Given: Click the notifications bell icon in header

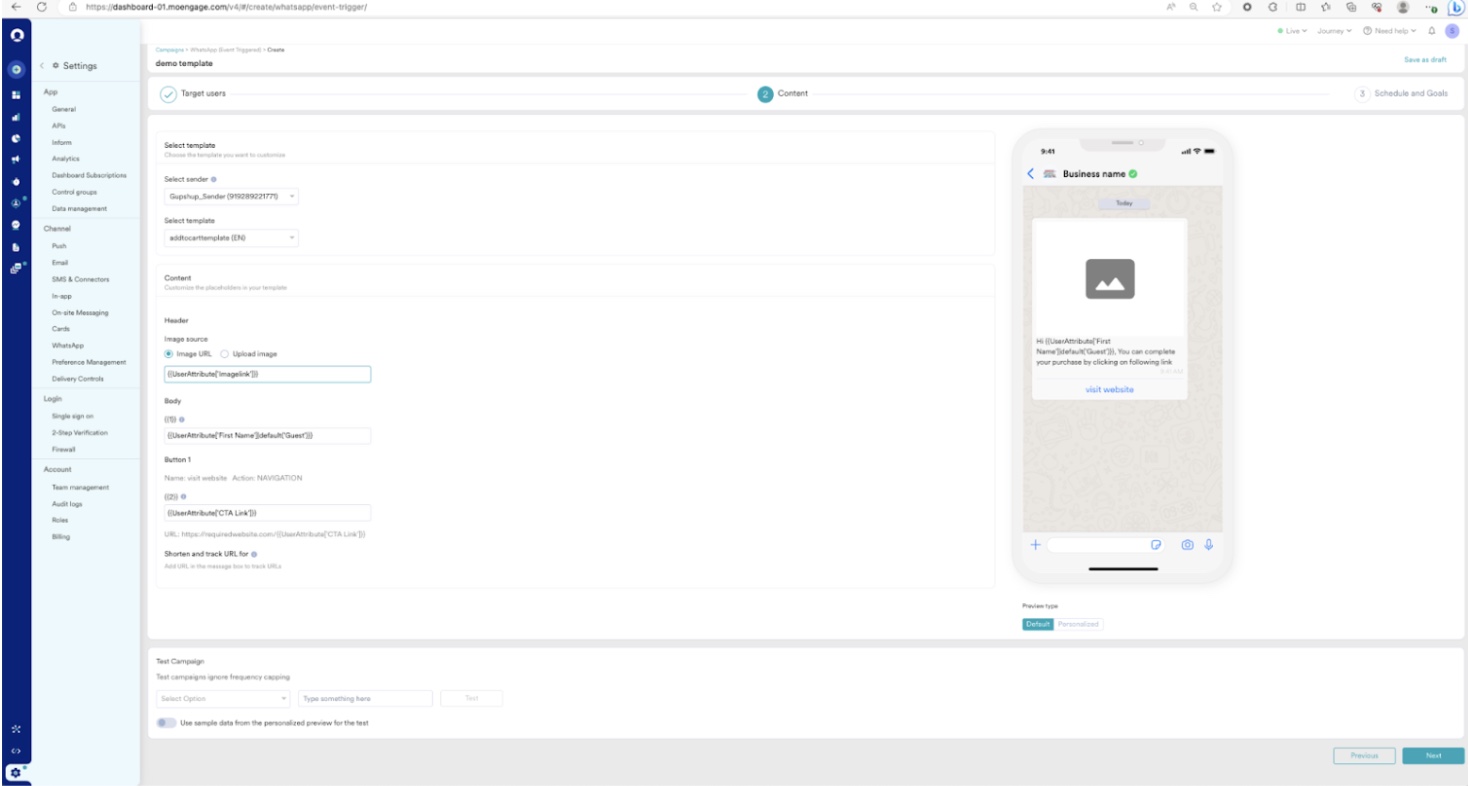Looking at the screenshot, I should point(1431,31).
